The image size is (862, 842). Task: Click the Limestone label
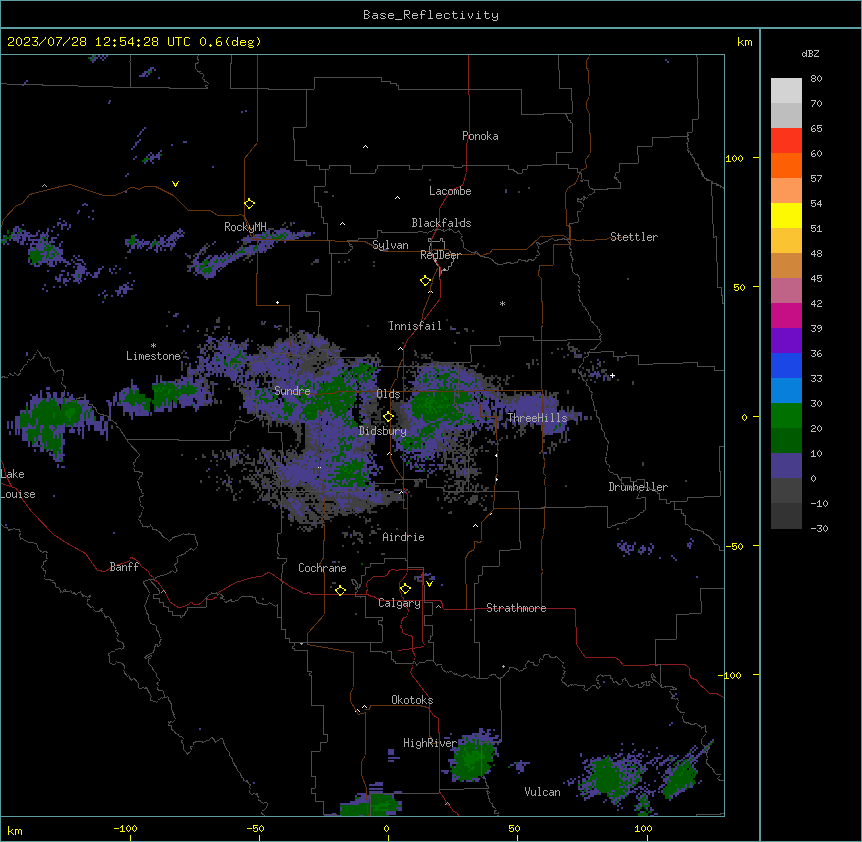tap(153, 356)
